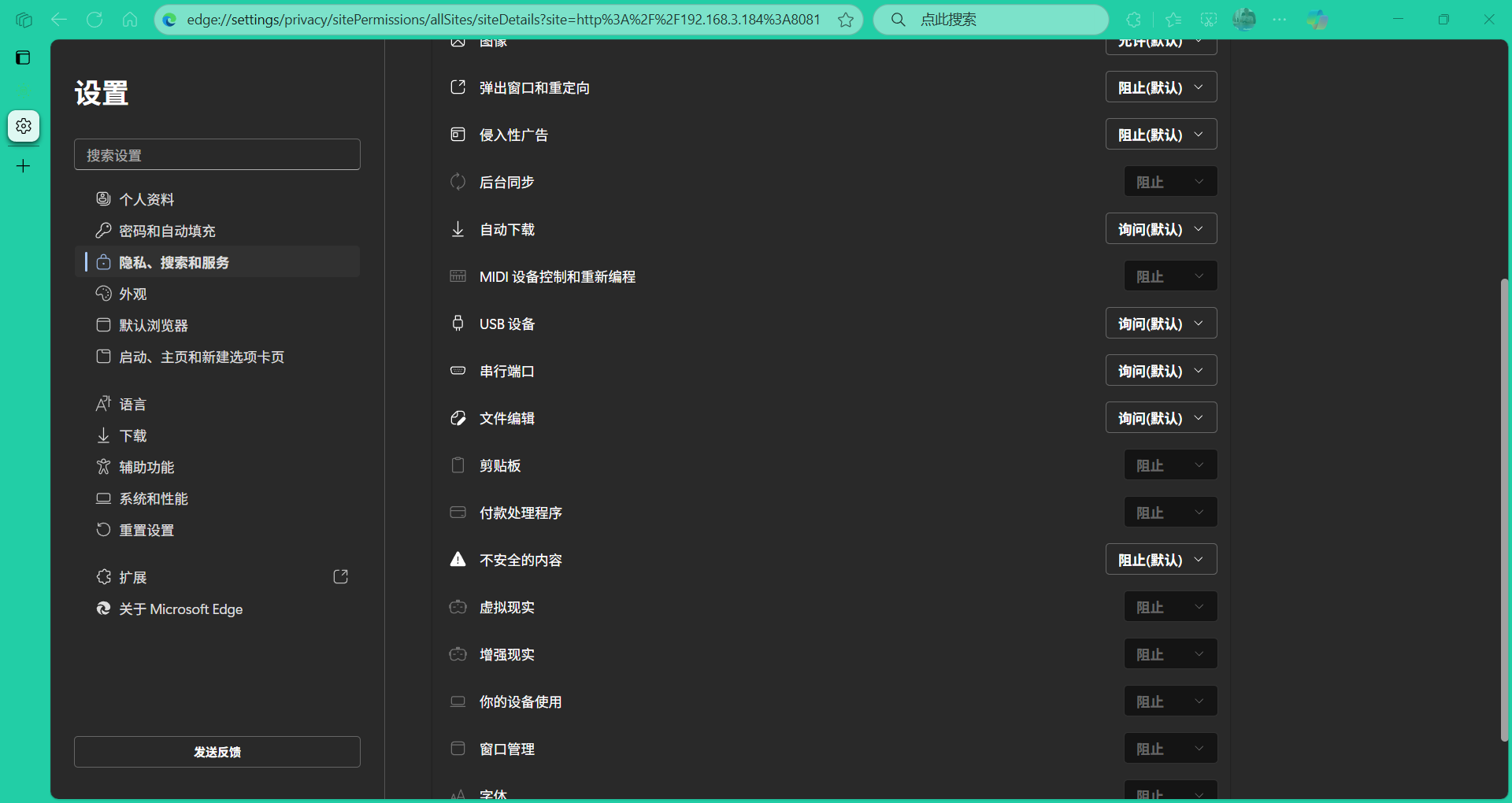Open the USB 设备 permission dropdown

pos(1161,324)
